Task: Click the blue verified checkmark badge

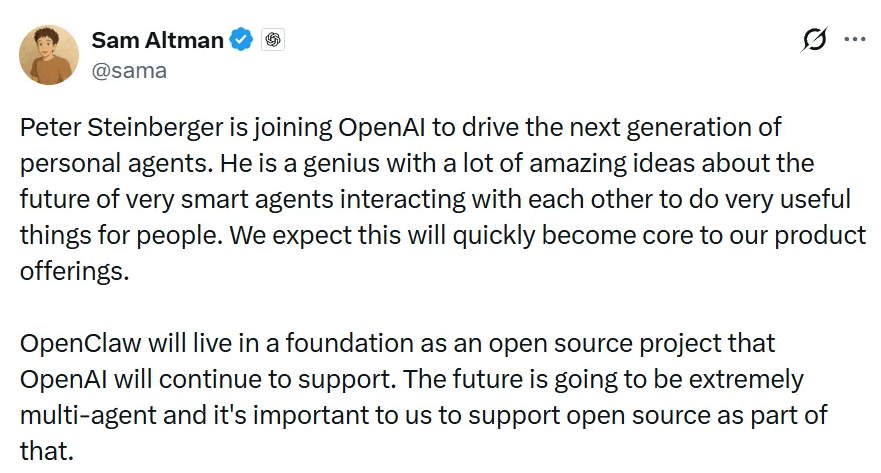Action: pos(241,40)
